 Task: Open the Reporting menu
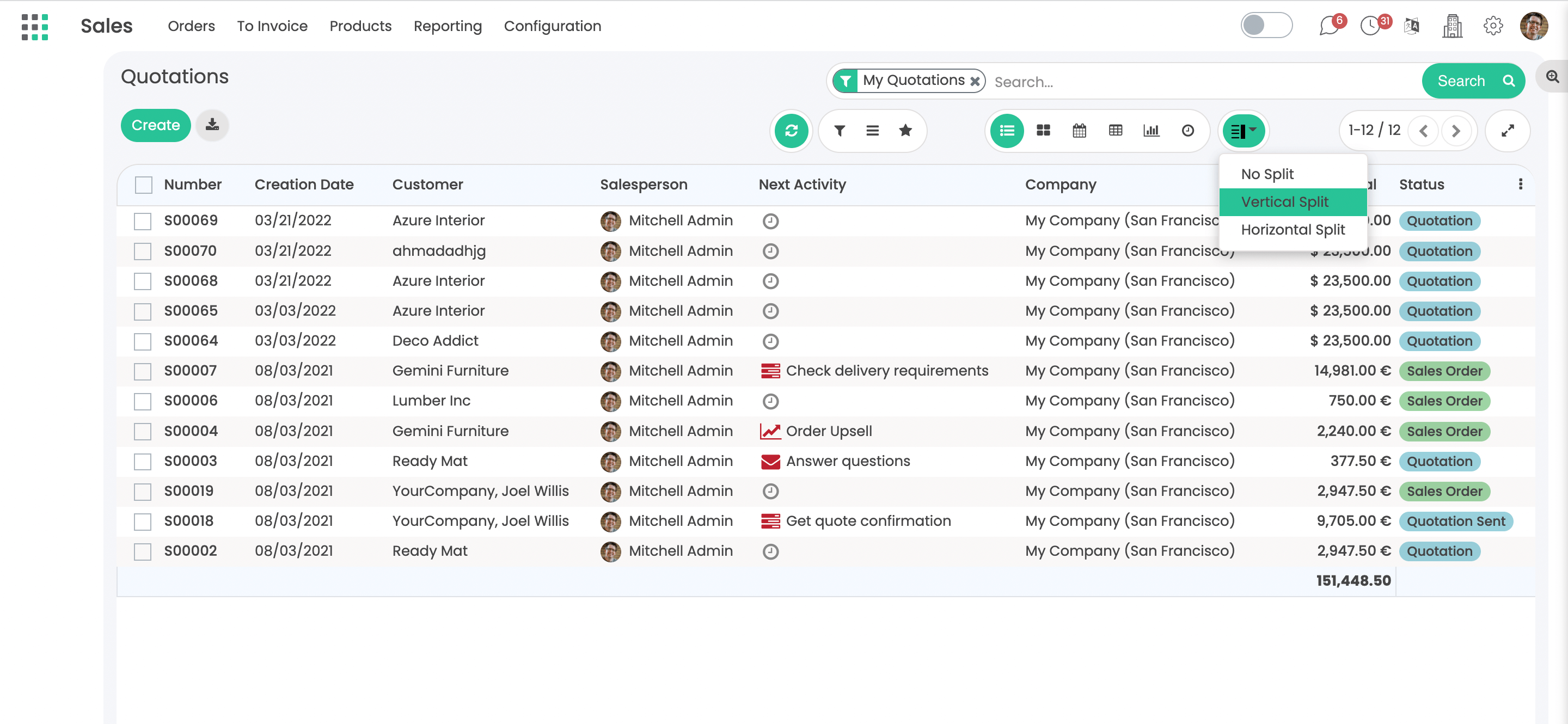pos(448,26)
